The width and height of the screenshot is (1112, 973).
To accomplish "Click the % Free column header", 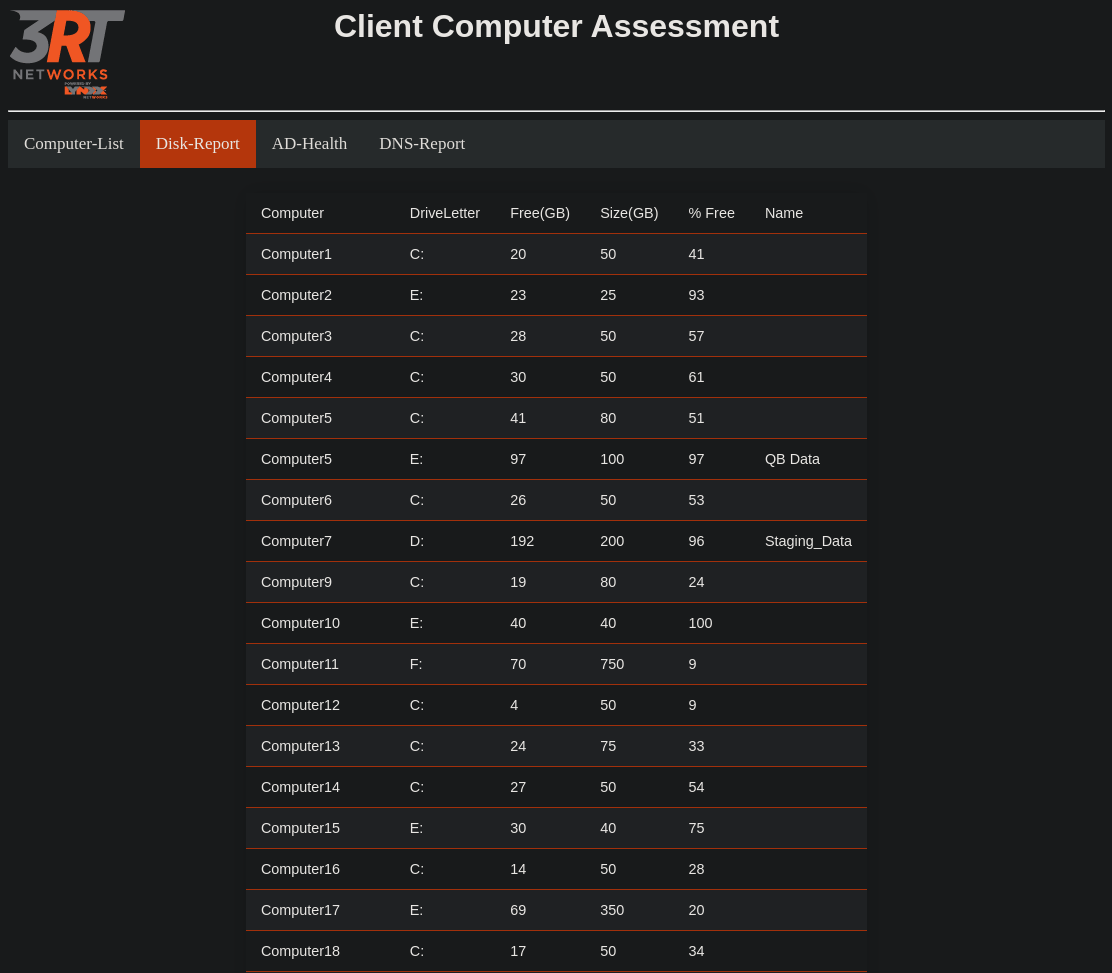I will point(711,213).
